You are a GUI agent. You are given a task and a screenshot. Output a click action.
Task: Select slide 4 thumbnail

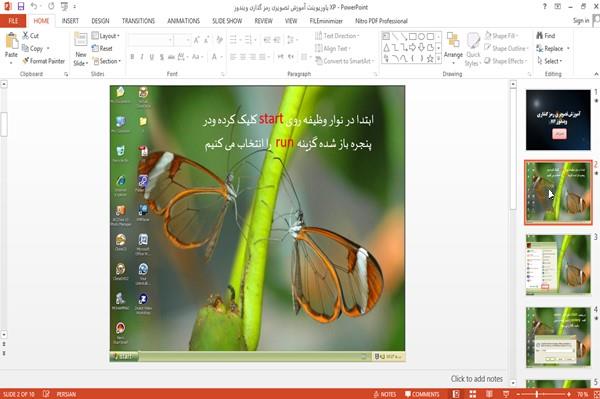(x=558, y=337)
